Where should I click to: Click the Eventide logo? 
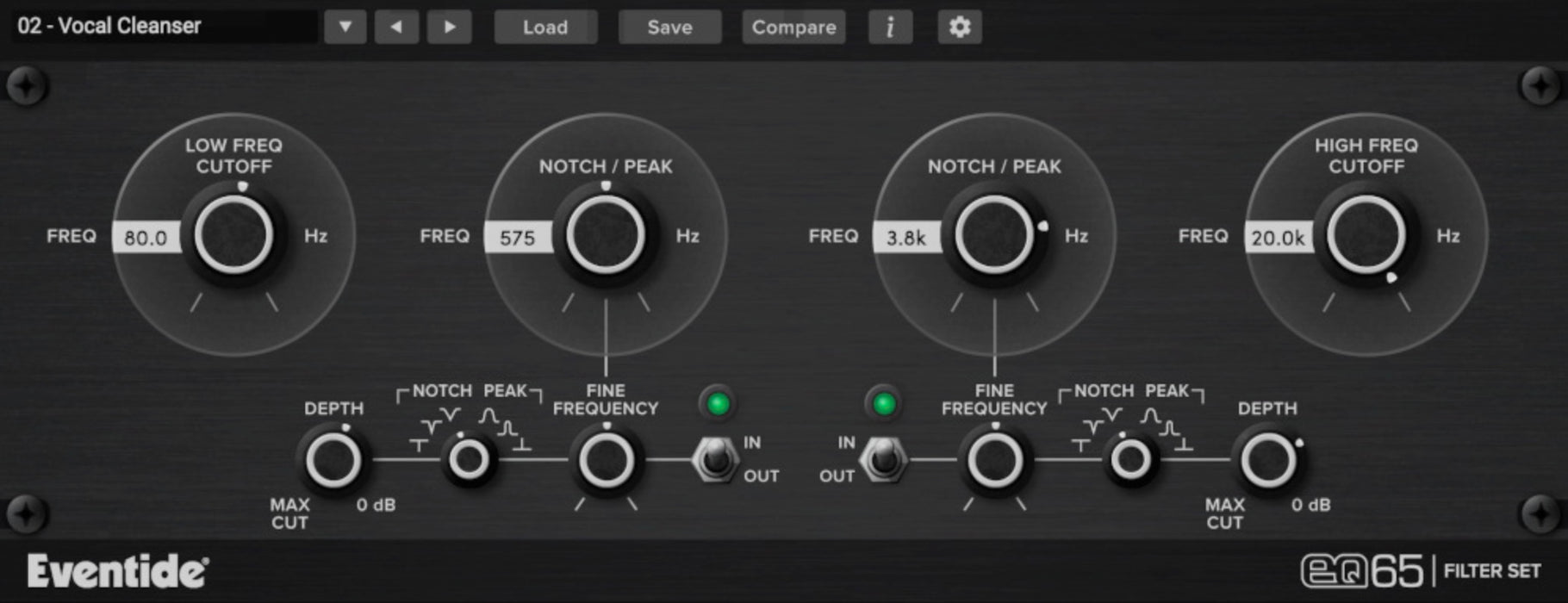tap(117, 571)
